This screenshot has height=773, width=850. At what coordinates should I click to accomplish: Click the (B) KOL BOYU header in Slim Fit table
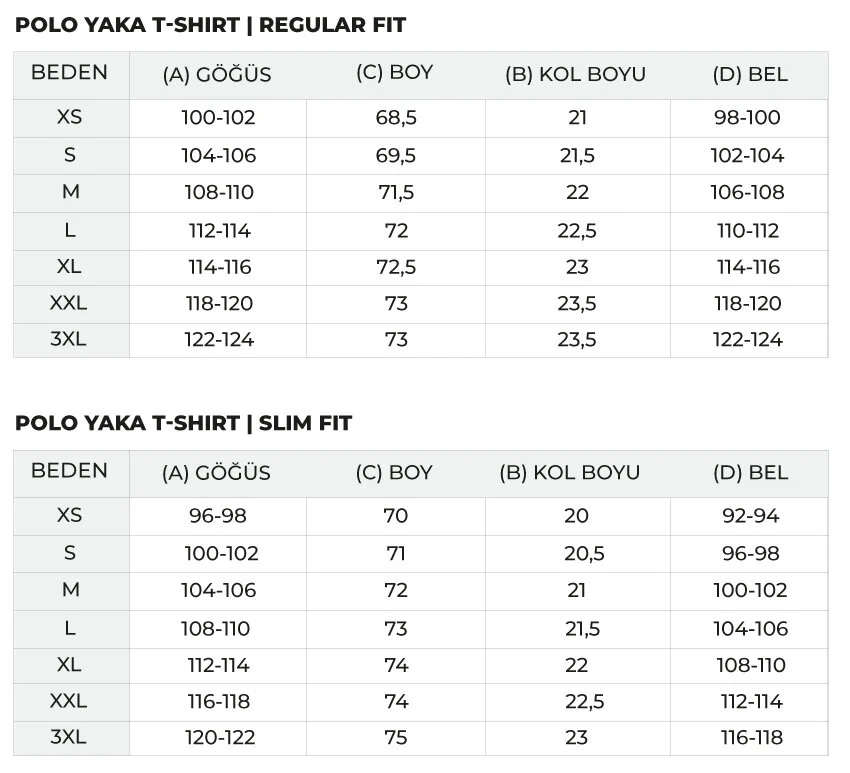(x=570, y=472)
